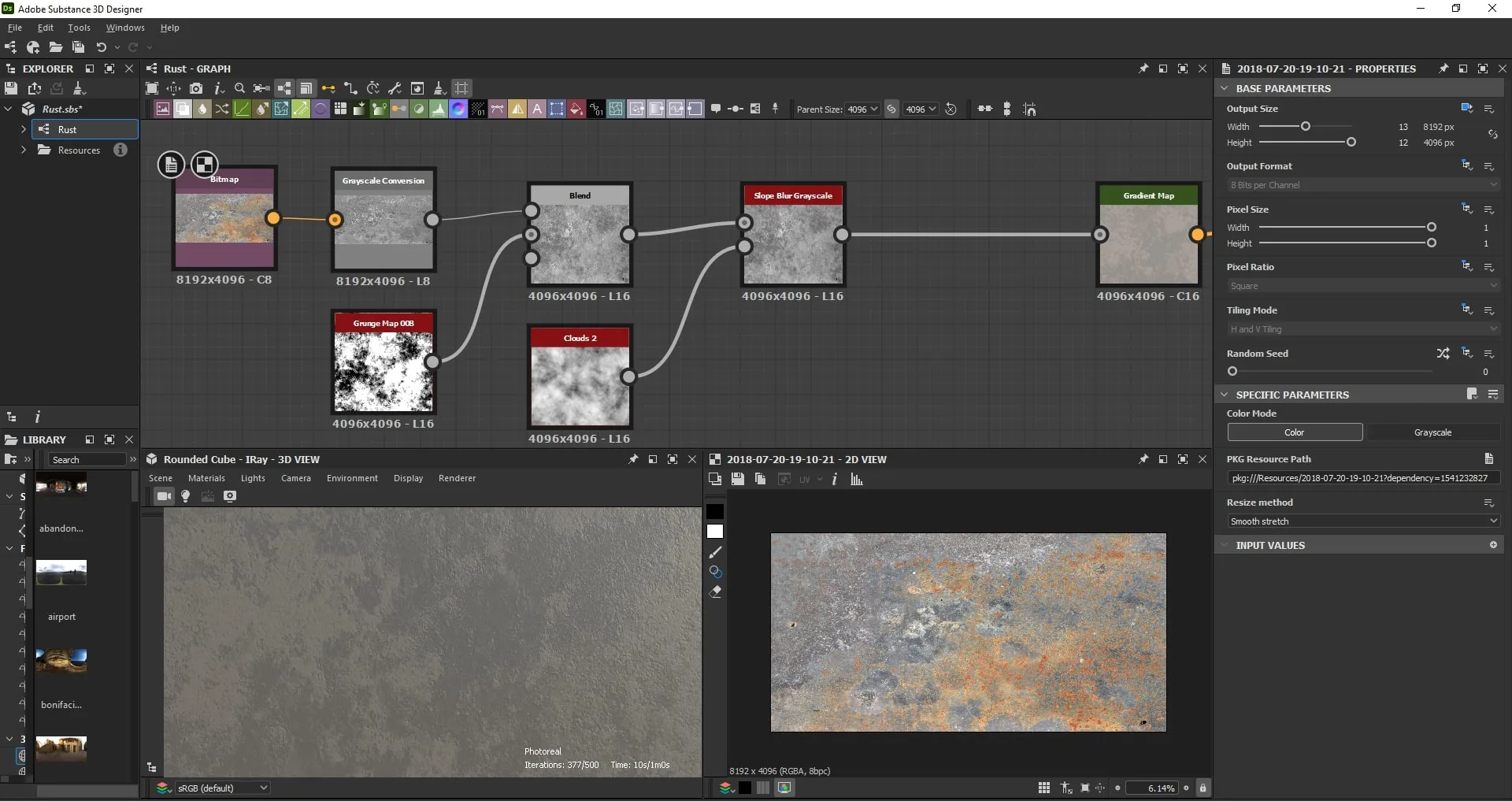Click the camera export icon in graph toolbar
Image resolution: width=1512 pixels, height=801 pixels.
point(196,88)
